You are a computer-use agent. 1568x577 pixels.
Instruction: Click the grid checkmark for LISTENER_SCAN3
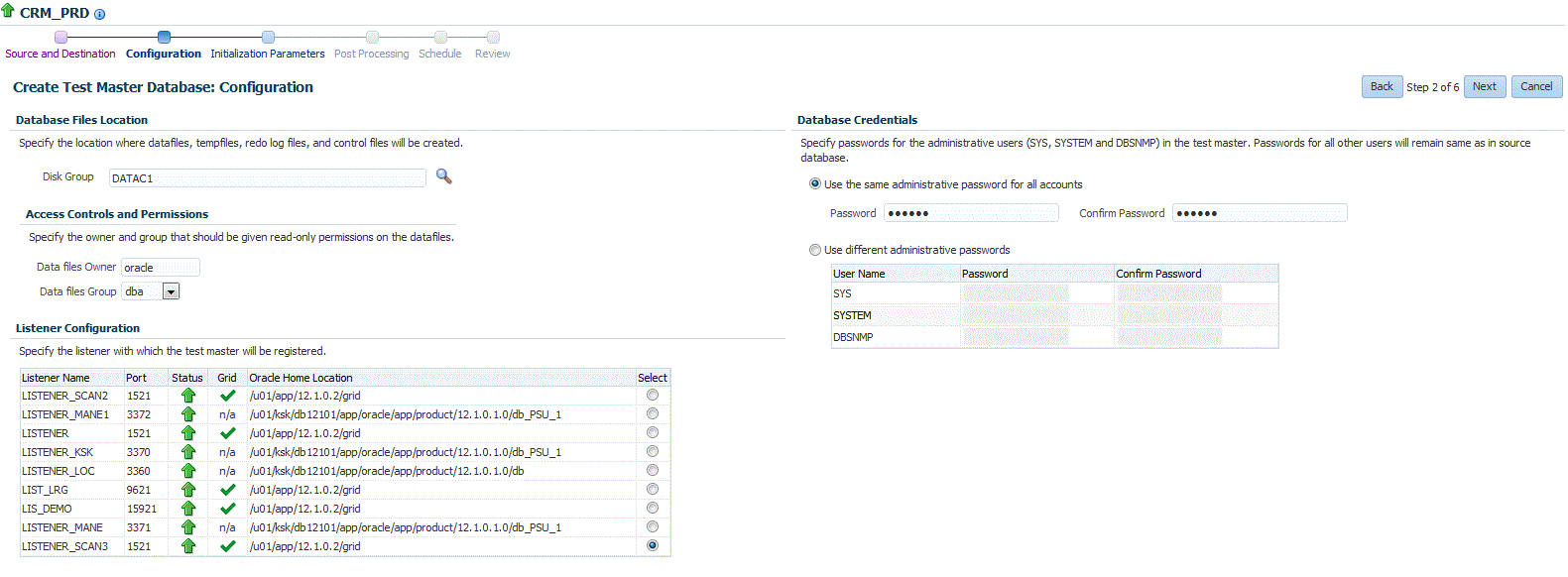click(x=227, y=546)
